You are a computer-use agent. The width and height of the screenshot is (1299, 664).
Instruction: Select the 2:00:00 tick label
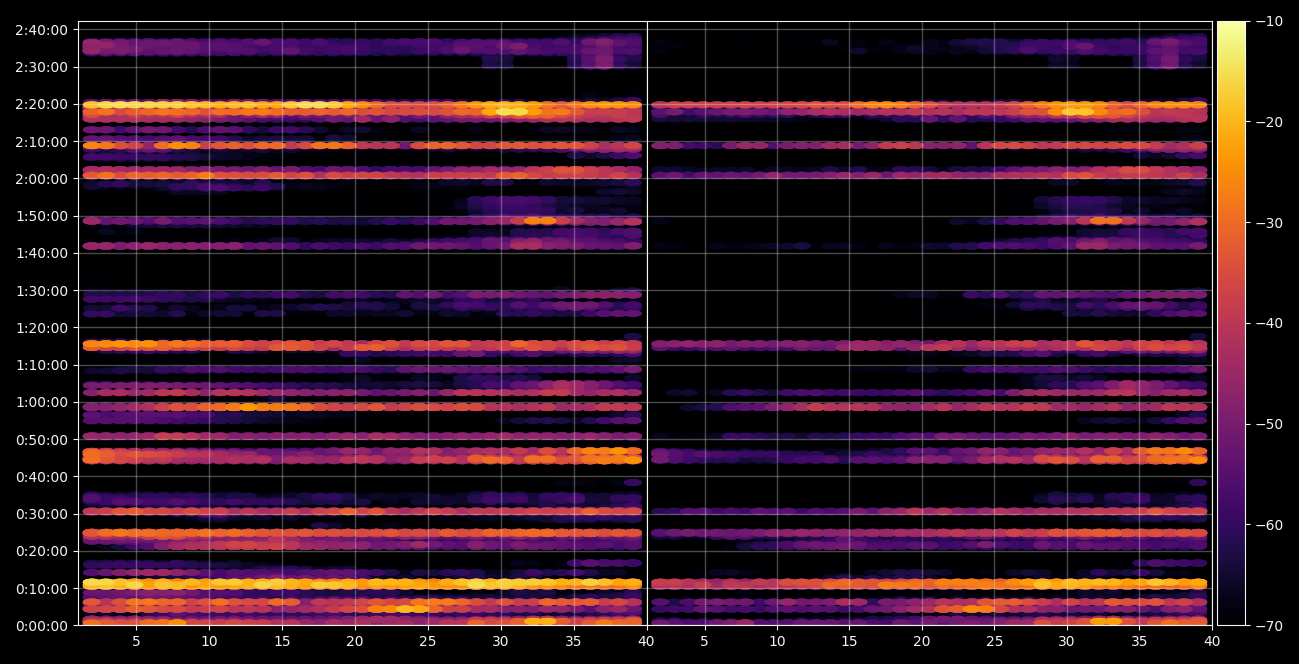41,179
